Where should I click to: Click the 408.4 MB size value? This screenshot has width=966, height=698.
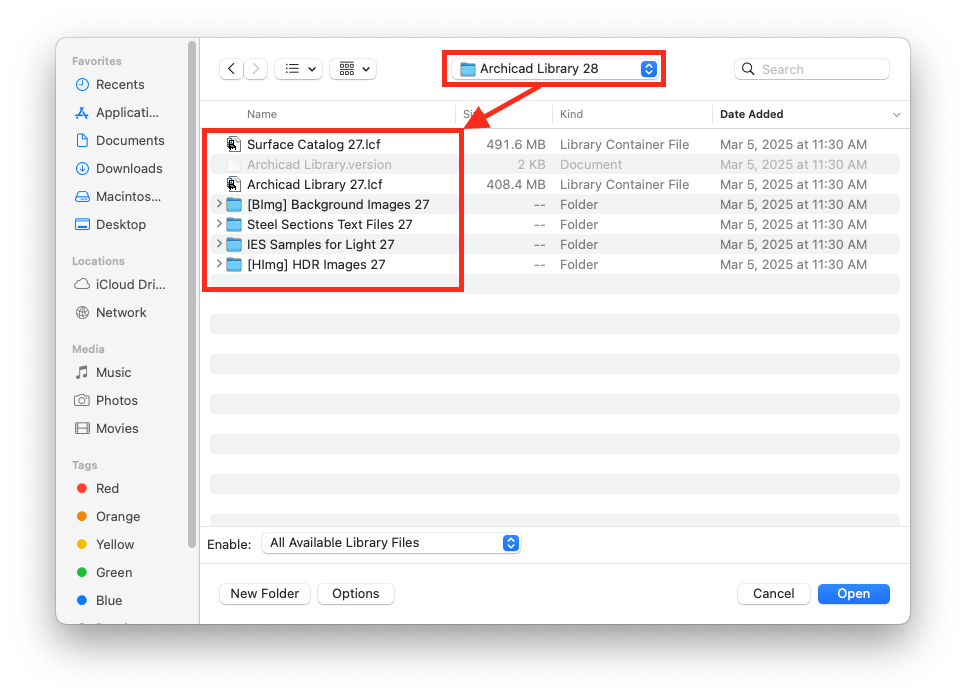pyautogui.click(x=516, y=184)
